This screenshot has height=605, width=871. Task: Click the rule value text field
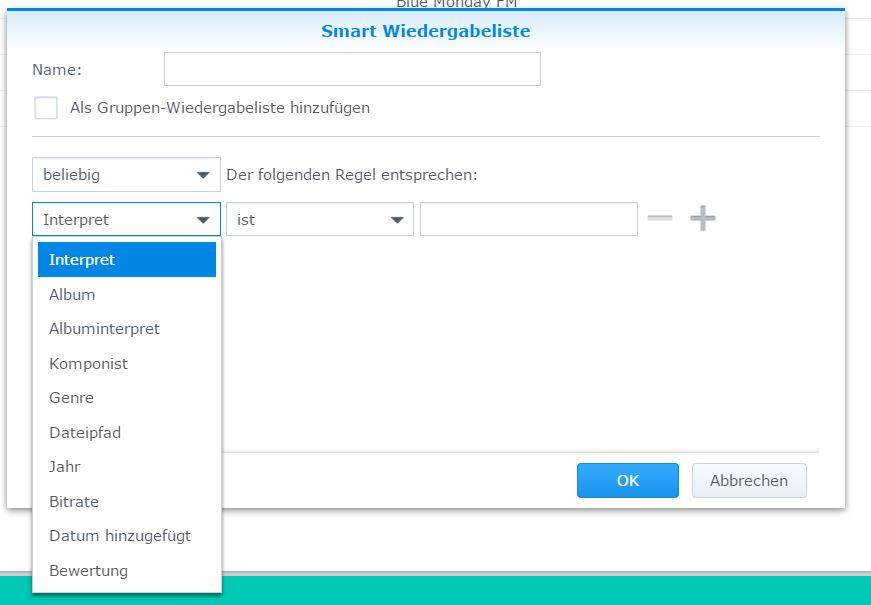point(529,219)
